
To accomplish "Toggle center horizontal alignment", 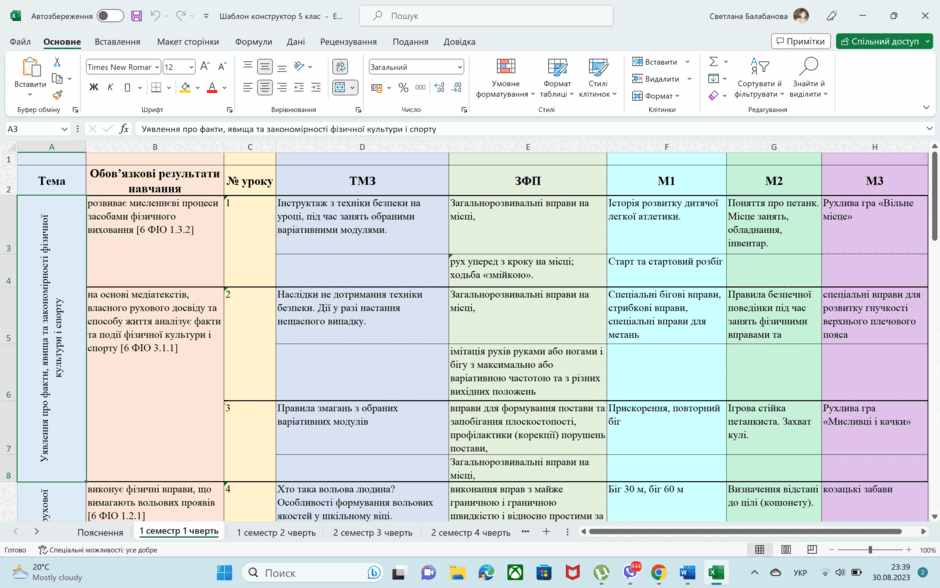I will (264, 88).
